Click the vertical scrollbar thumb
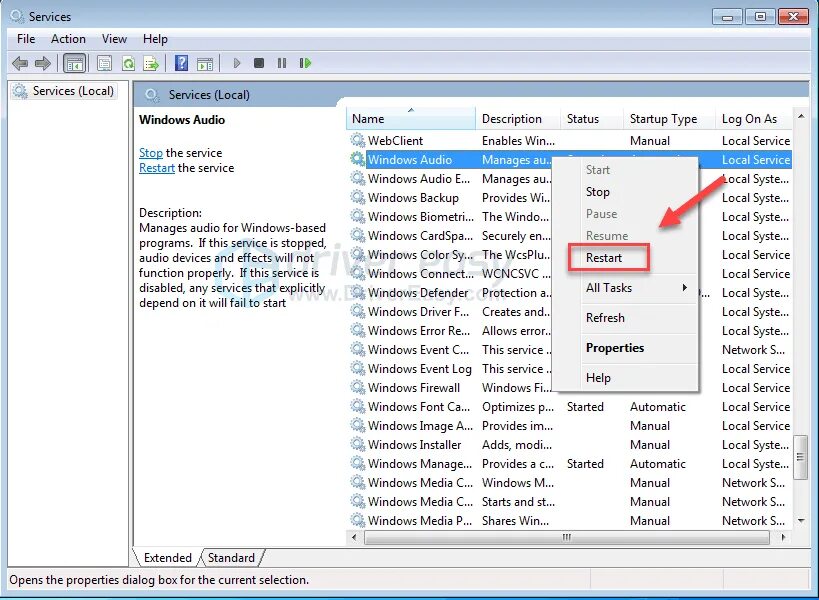This screenshot has width=819, height=600. (x=801, y=457)
